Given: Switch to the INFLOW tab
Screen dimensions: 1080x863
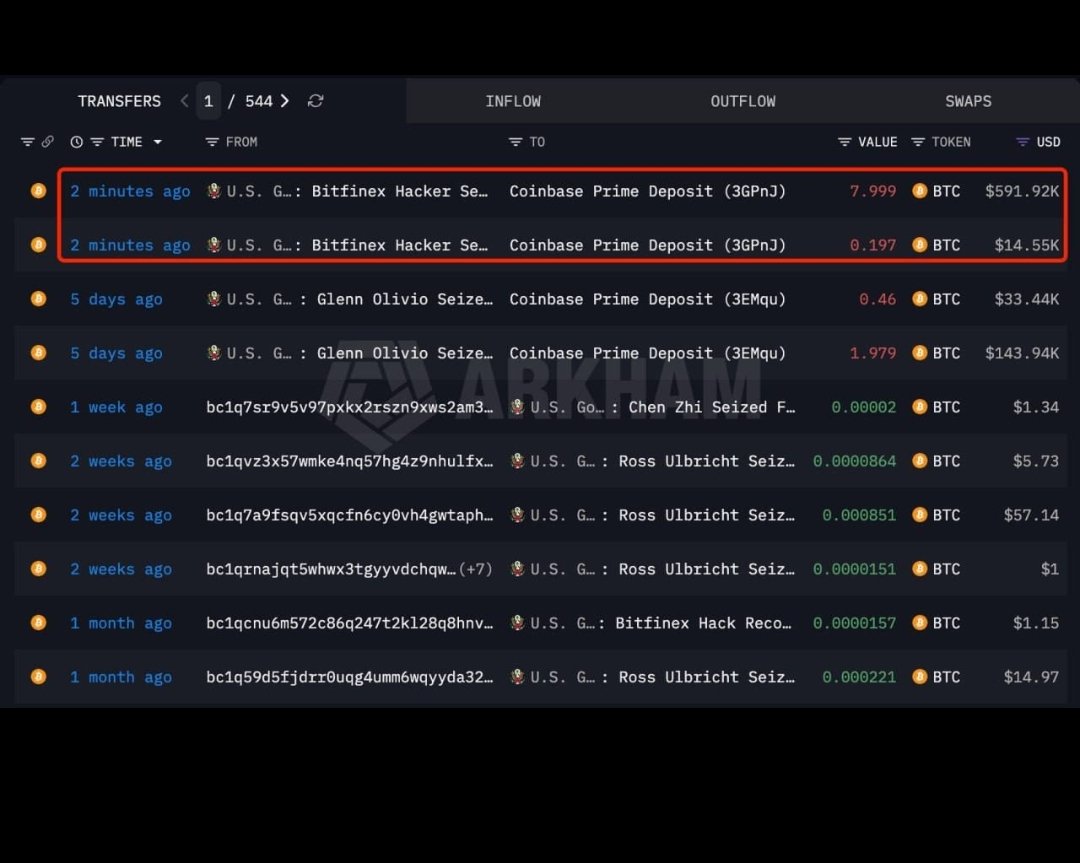Looking at the screenshot, I should [x=513, y=101].
